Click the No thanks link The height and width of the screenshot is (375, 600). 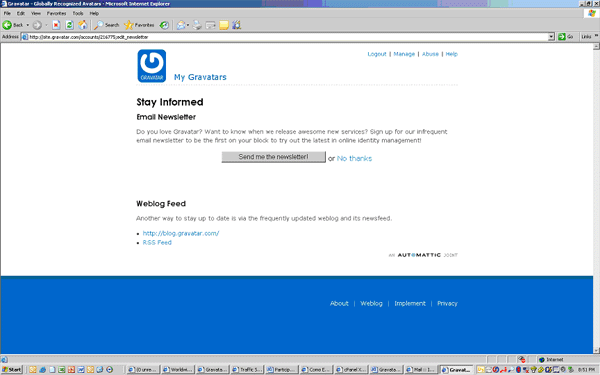(x=354, y=158)
